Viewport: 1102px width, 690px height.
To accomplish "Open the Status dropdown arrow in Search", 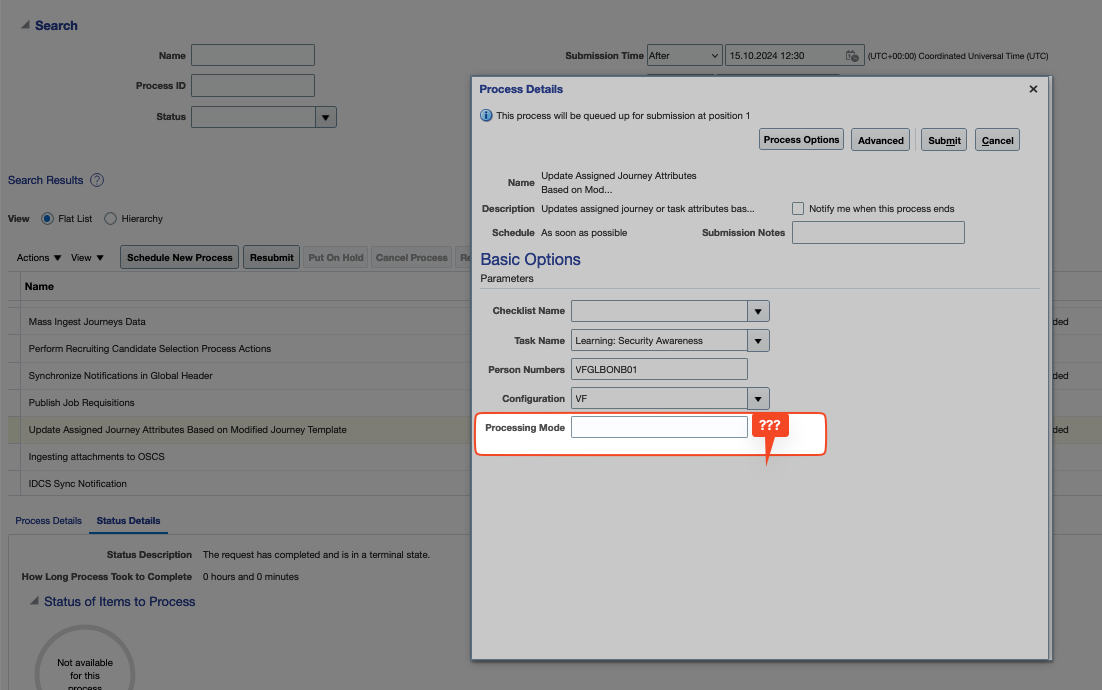I will tap(326, 117).
